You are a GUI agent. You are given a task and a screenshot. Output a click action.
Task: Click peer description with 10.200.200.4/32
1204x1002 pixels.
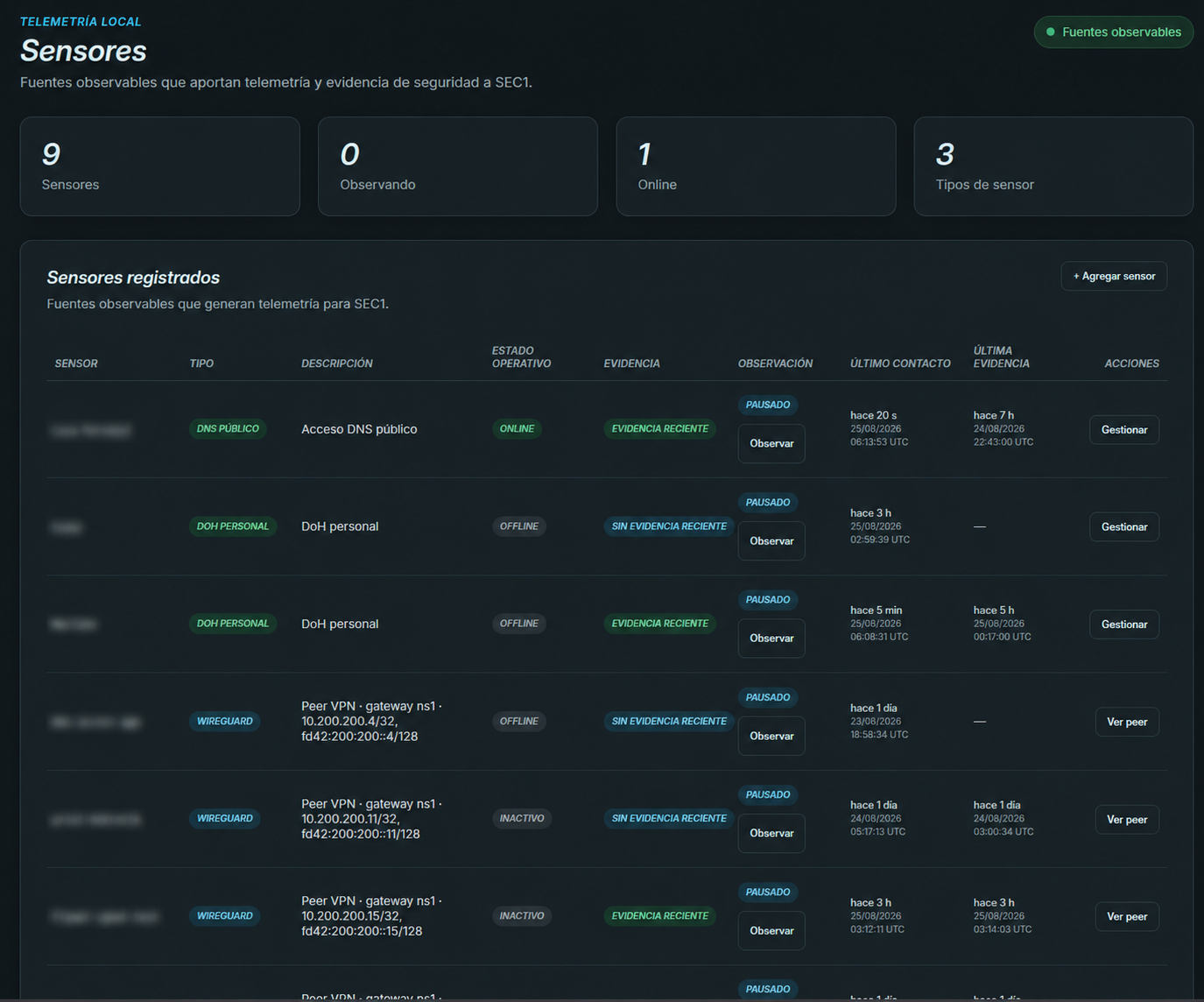click(x=371, y=722)
